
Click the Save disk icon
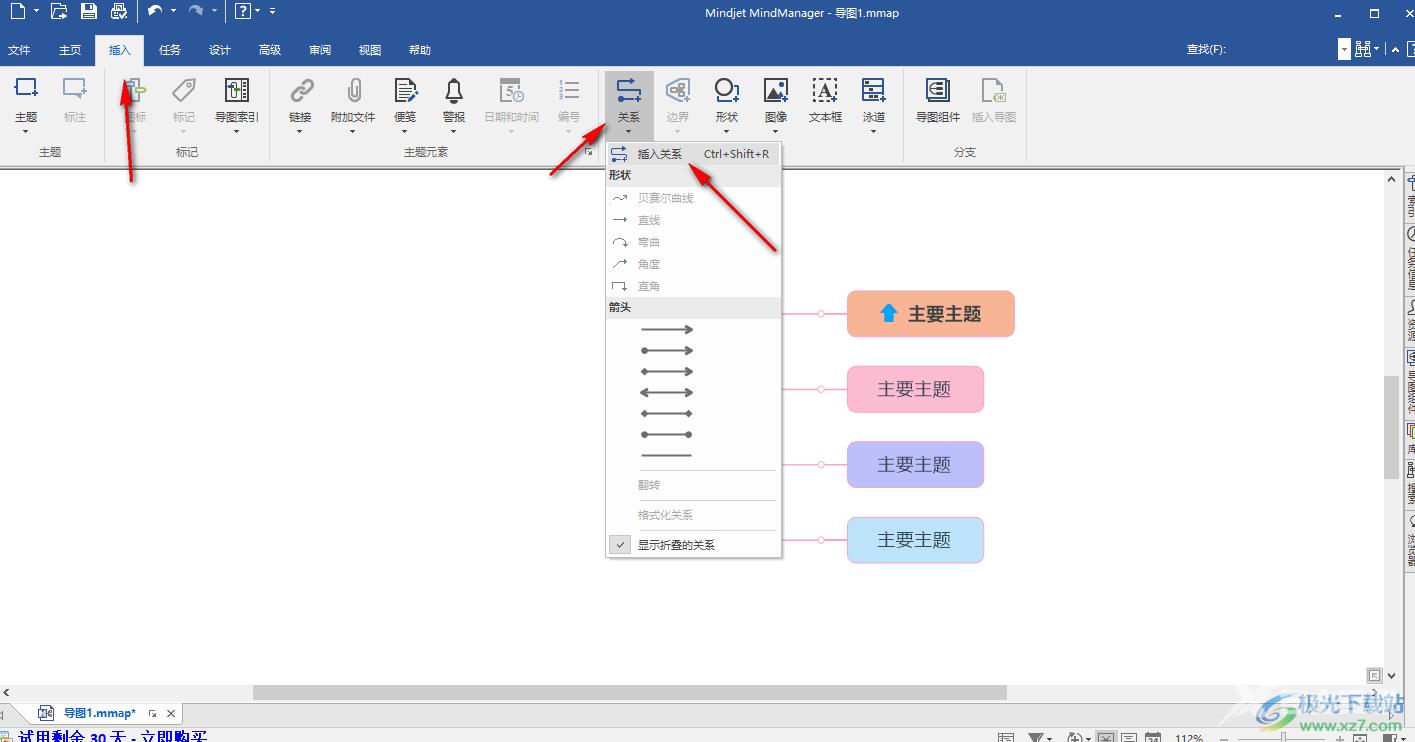coord(89,11)
